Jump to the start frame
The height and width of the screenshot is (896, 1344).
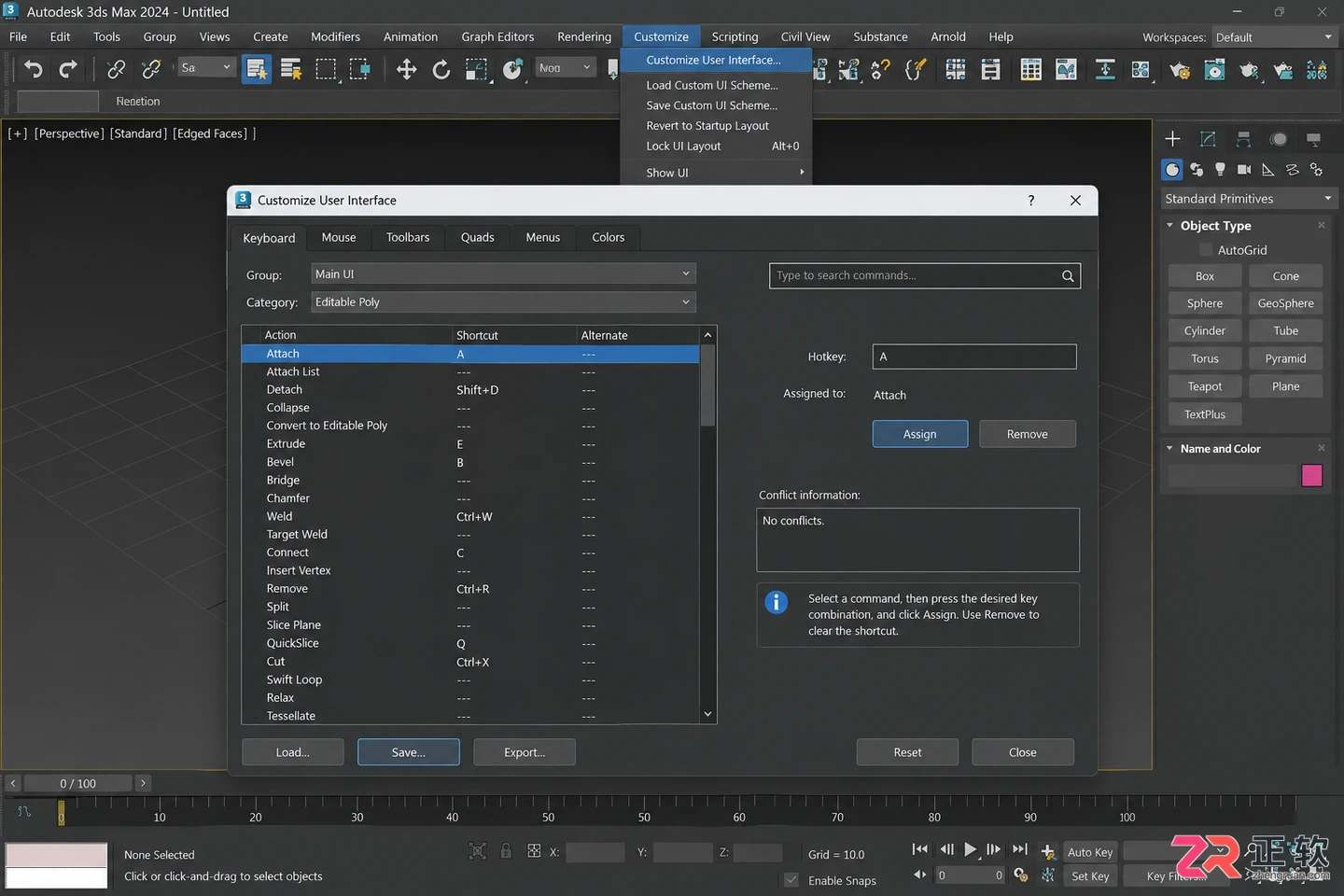tap(920, 849)
